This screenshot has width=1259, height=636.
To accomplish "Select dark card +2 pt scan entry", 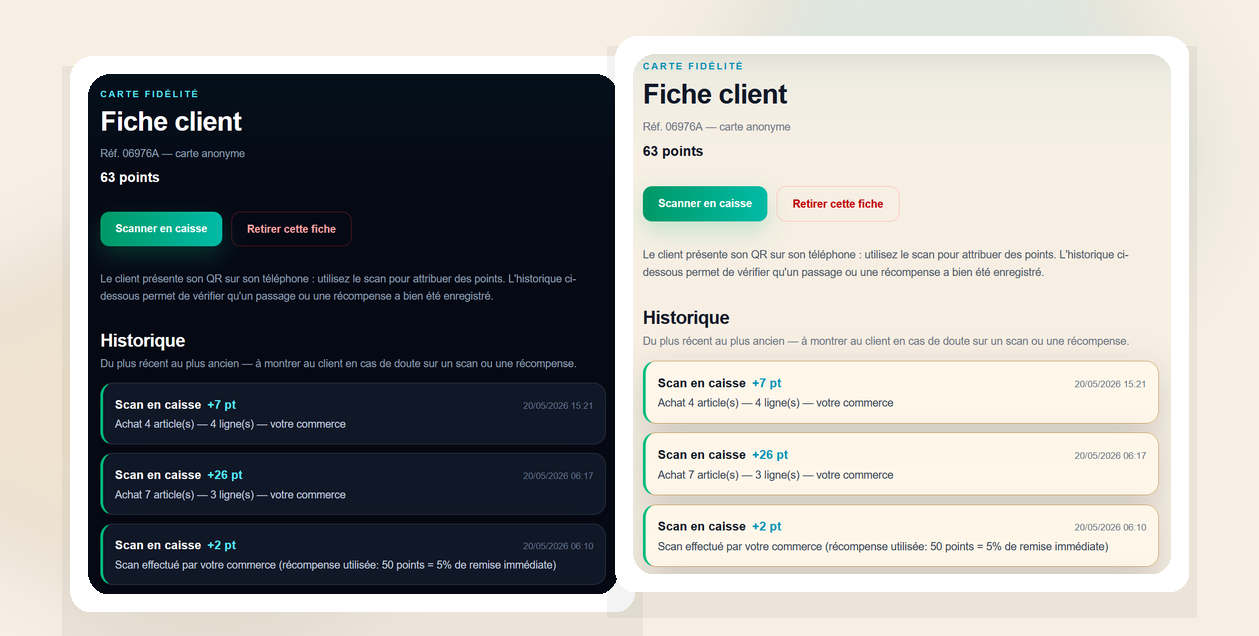I will [353, 554].
